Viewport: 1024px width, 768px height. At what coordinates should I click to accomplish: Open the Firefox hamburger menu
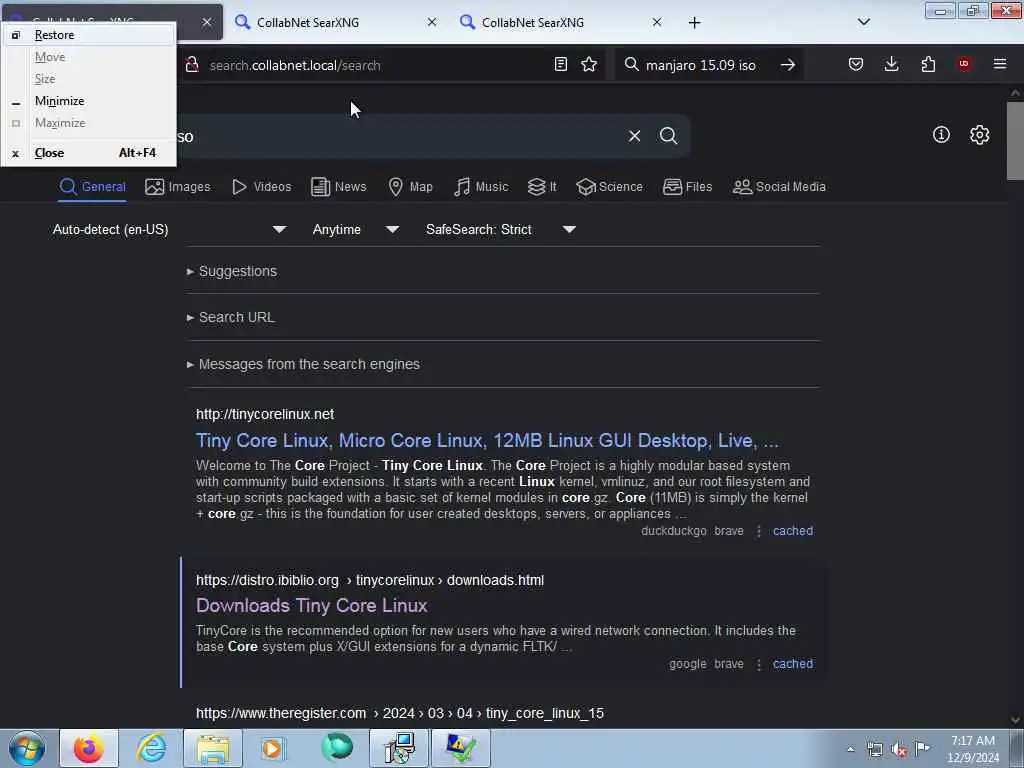[1000, 64]
